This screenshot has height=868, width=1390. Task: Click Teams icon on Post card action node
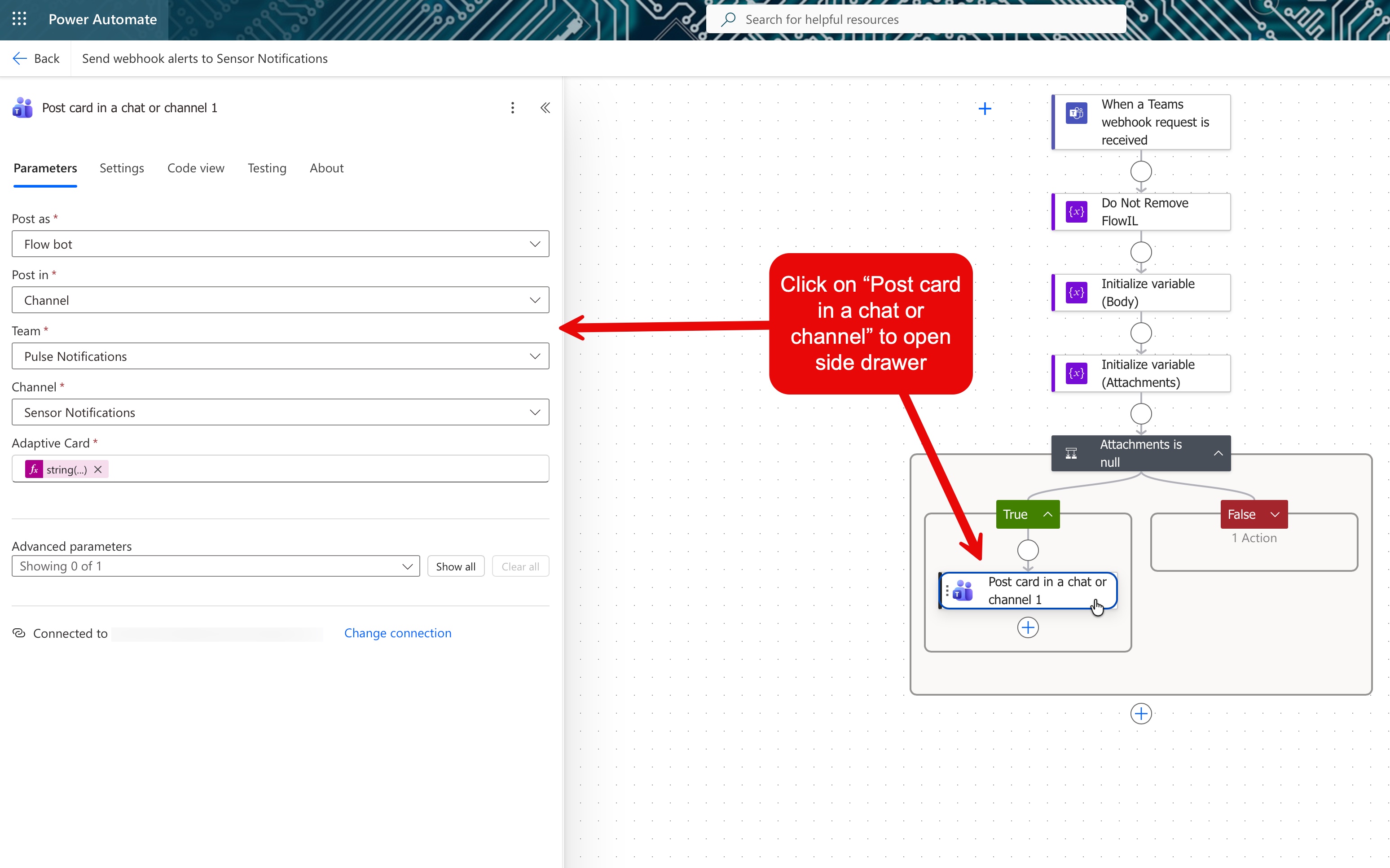[963, 590]
